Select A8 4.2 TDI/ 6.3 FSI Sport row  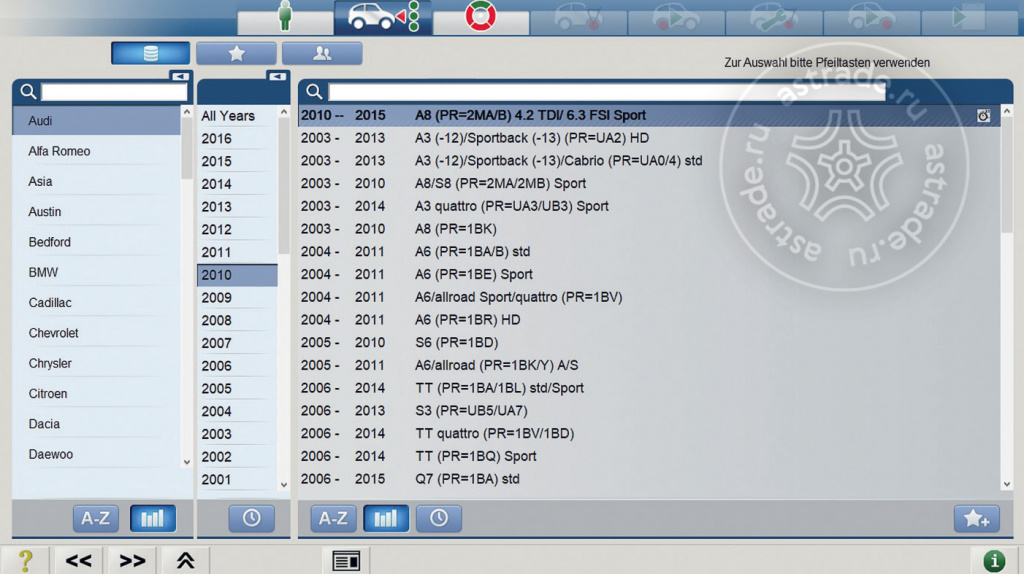point(649,116)
